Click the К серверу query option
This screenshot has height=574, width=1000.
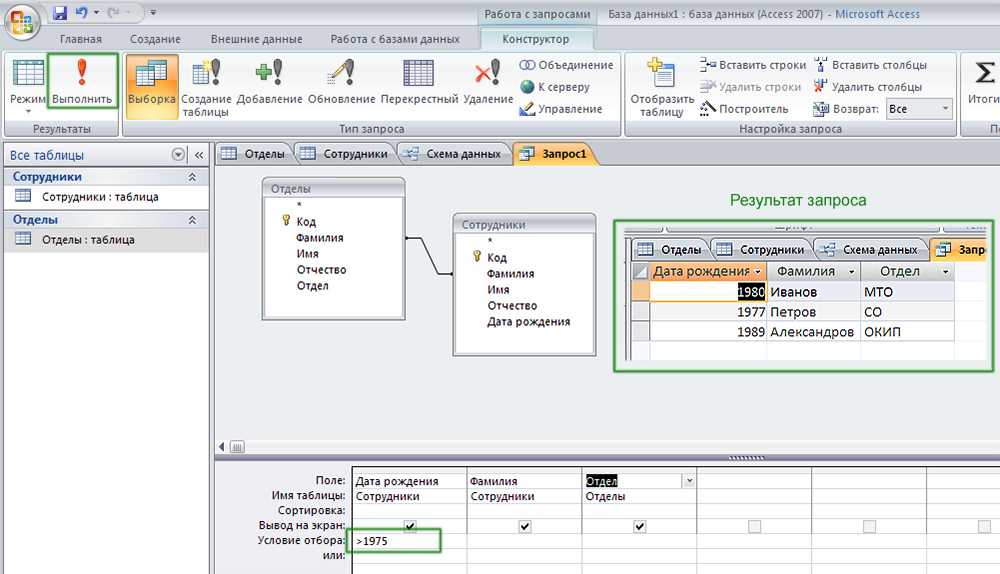click(555, 87)
